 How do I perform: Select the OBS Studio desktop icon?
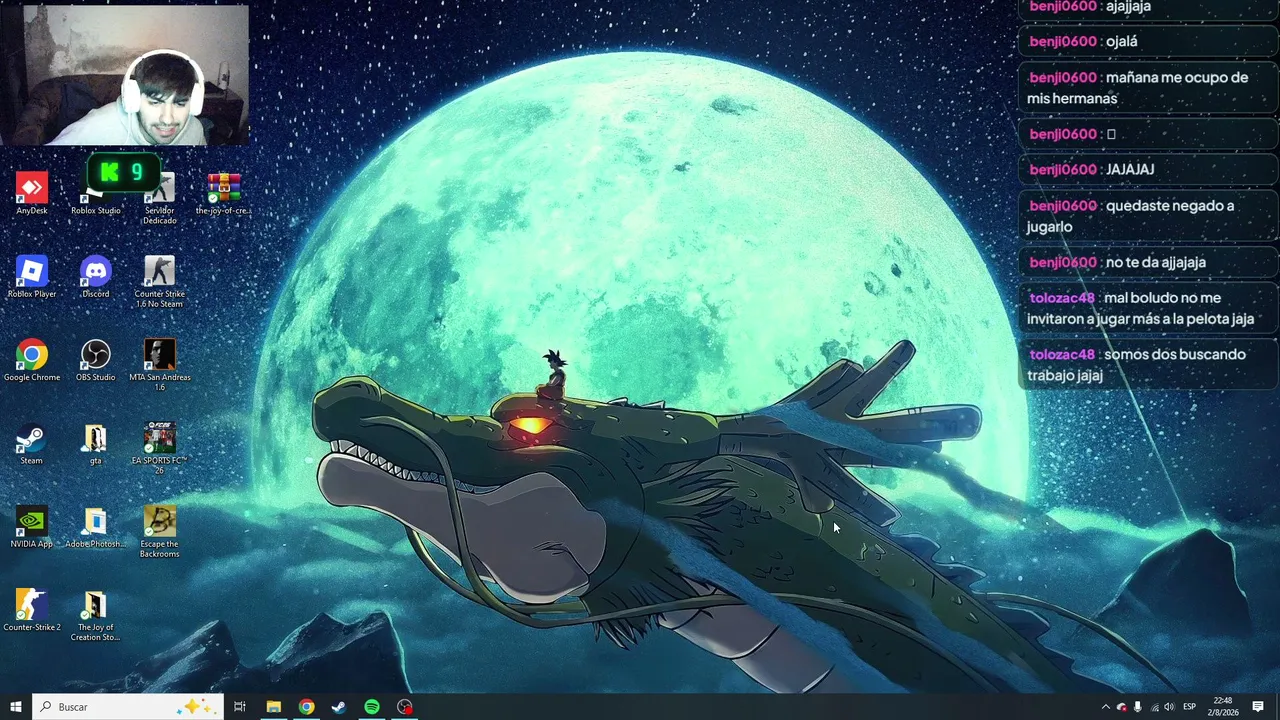(96, 360)
